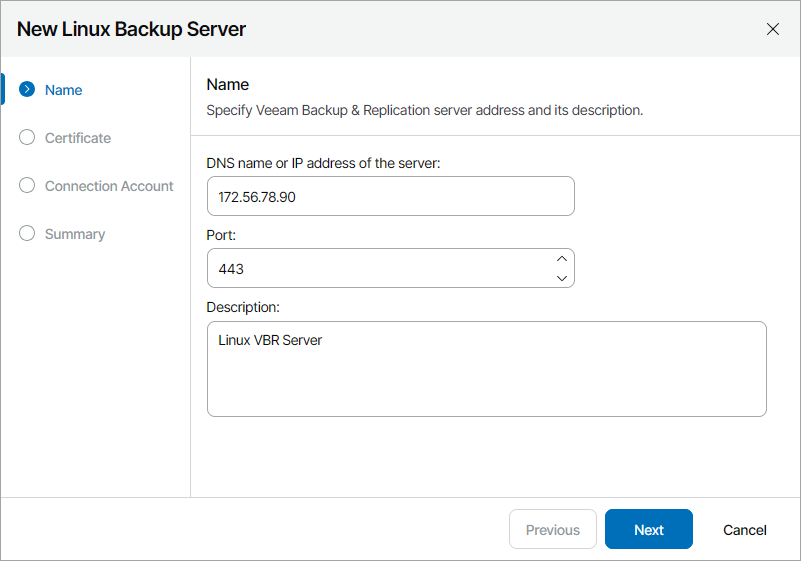
Task: Cancel the backup server wizard
Action: tap(745, 530)
